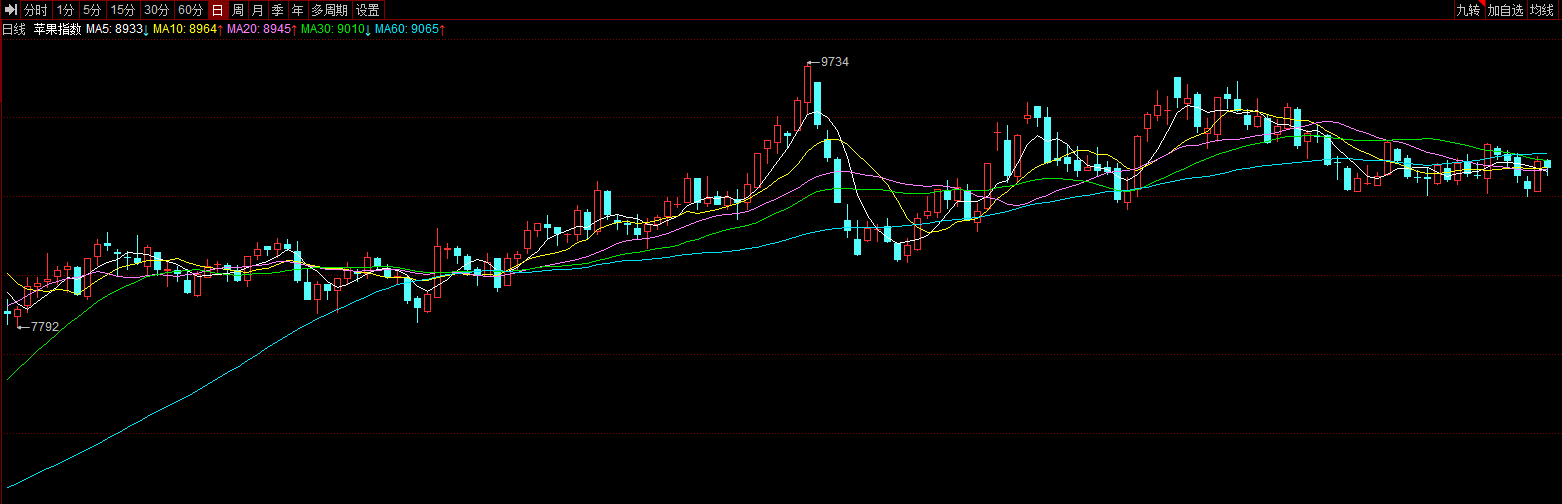The width and height of the screenshot is (1562, 504).
Task: Select the 5分 period tab
Action: (x=93, y=10)
